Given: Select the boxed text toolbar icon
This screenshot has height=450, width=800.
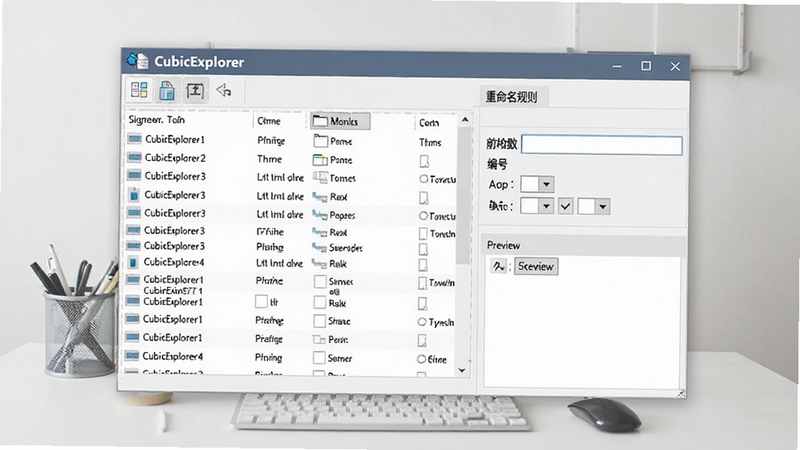Looking at the screenshot, I should pos(195,91).
